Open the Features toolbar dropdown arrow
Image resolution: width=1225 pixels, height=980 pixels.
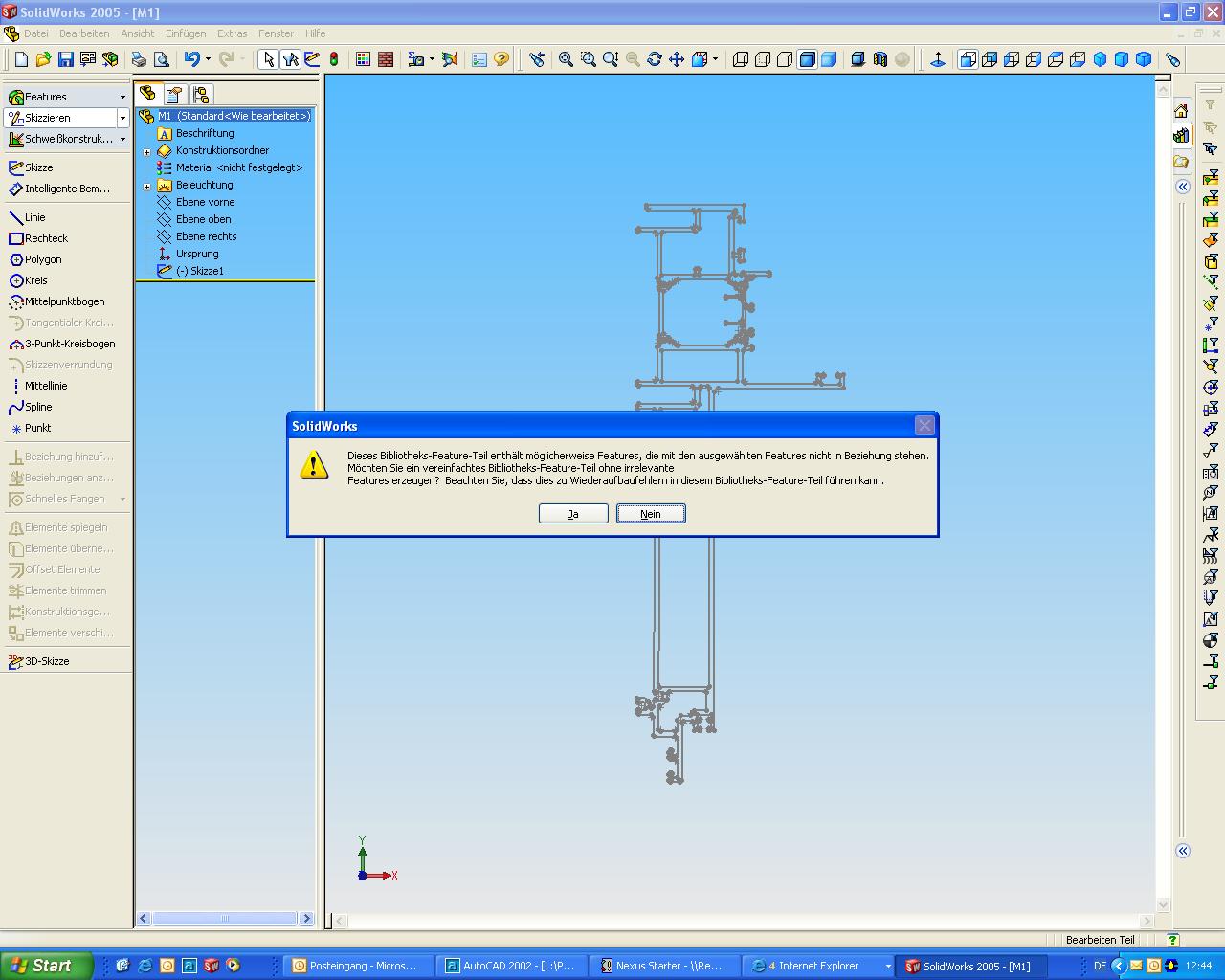[122, 97]
